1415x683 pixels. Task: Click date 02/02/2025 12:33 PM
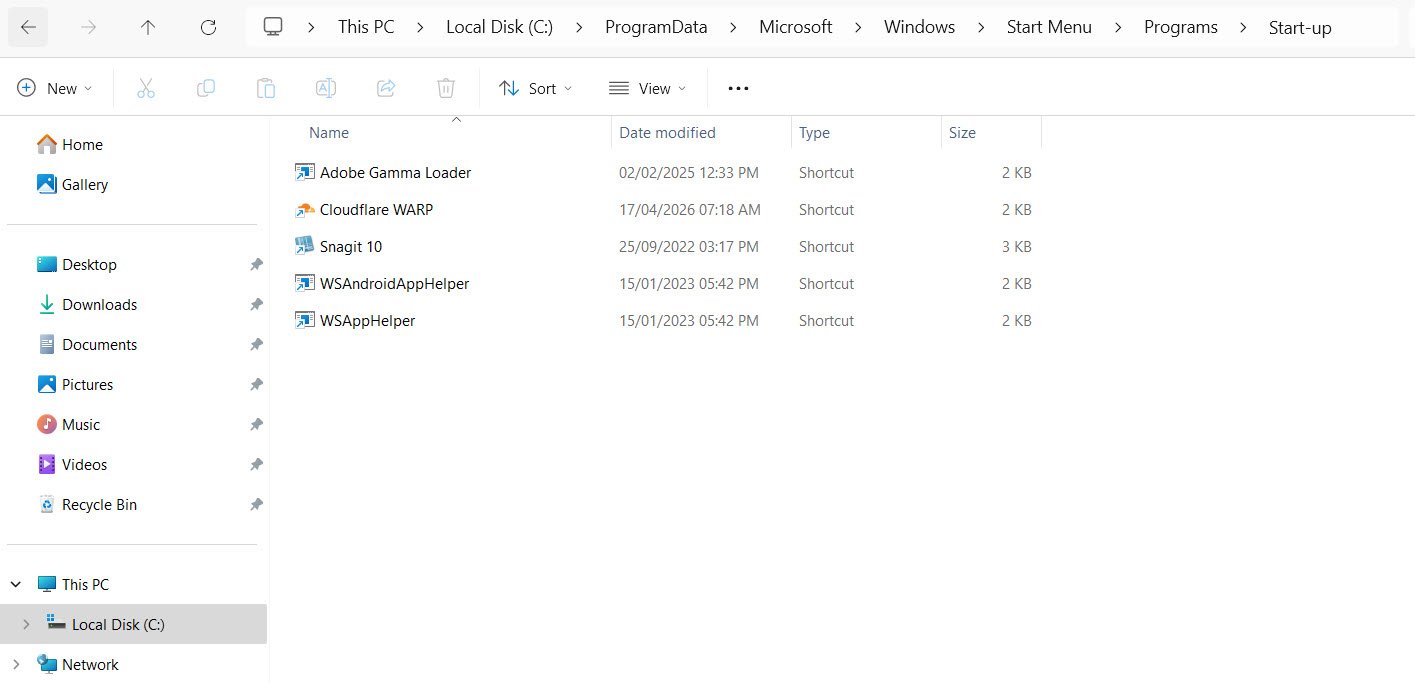pos(689,173)
